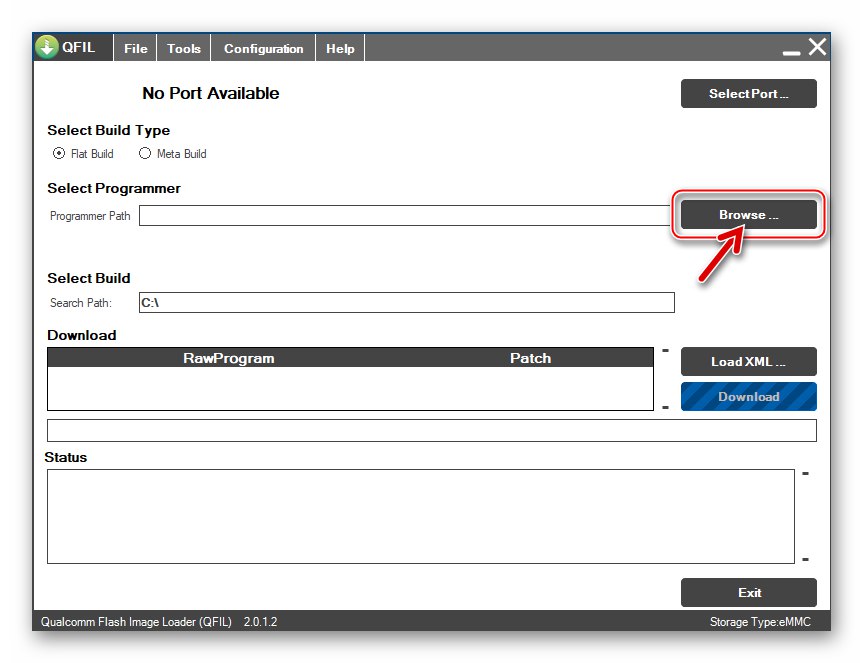The image size is (863, 663).
Task: Open the Configuration menu
Action: click(263, 48)
